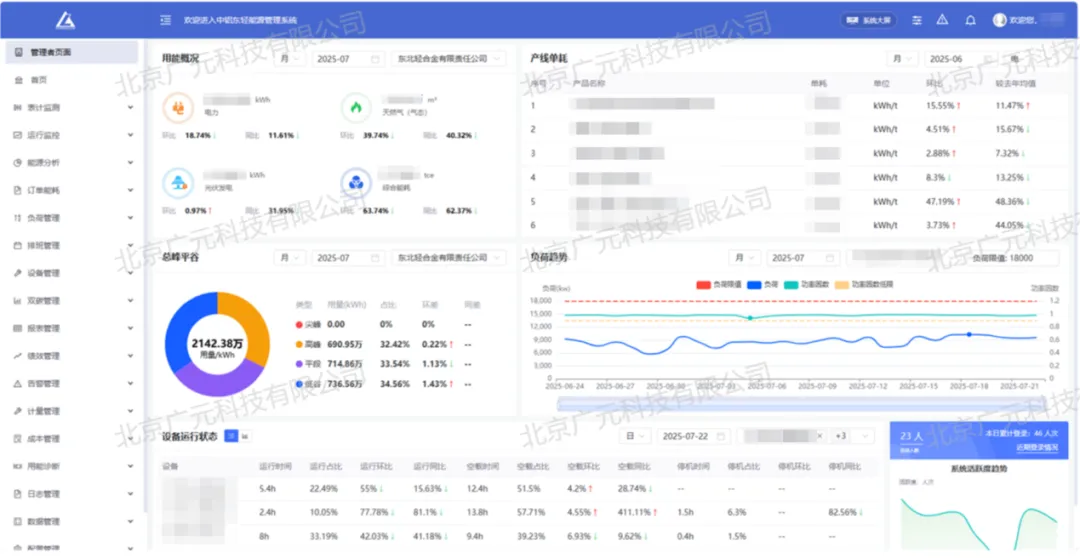Screen dimensions: 1080x558
Task: Click the notification bell icon in header
Action: click(969, 20)
